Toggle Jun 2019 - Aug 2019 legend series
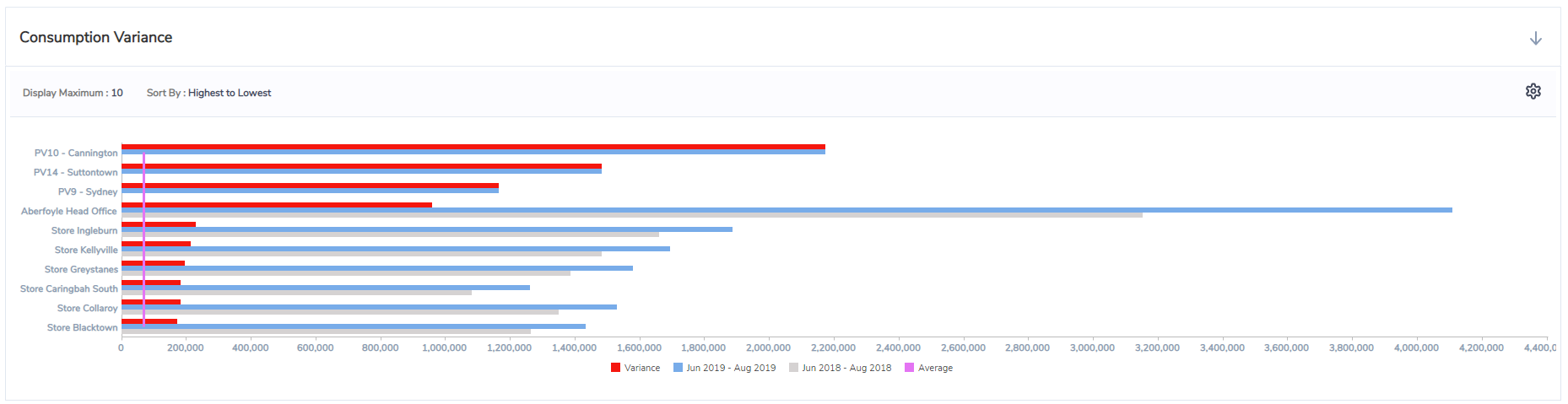This screenshot has width=1568, height=404. coord(724,368)
